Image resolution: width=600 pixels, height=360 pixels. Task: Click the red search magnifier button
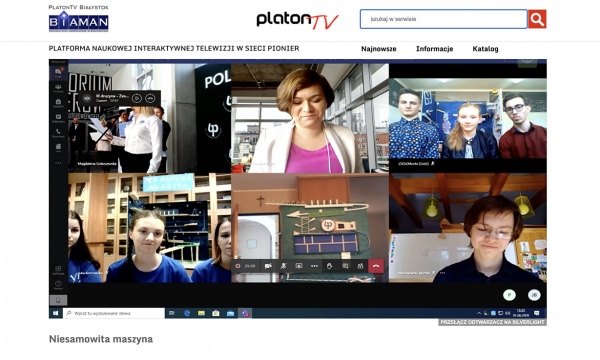pos(537,19)
